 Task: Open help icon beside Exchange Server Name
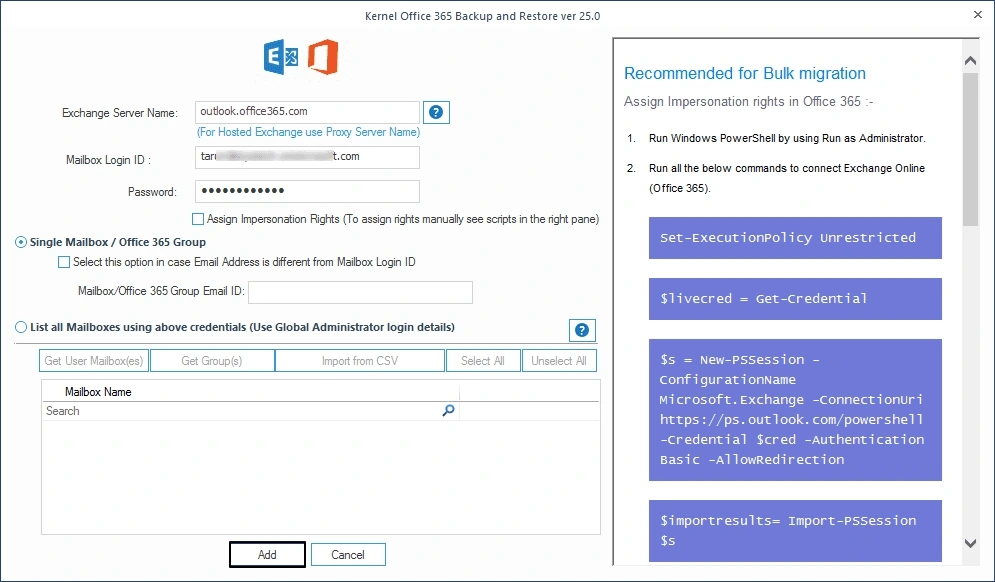coord(436,112)
